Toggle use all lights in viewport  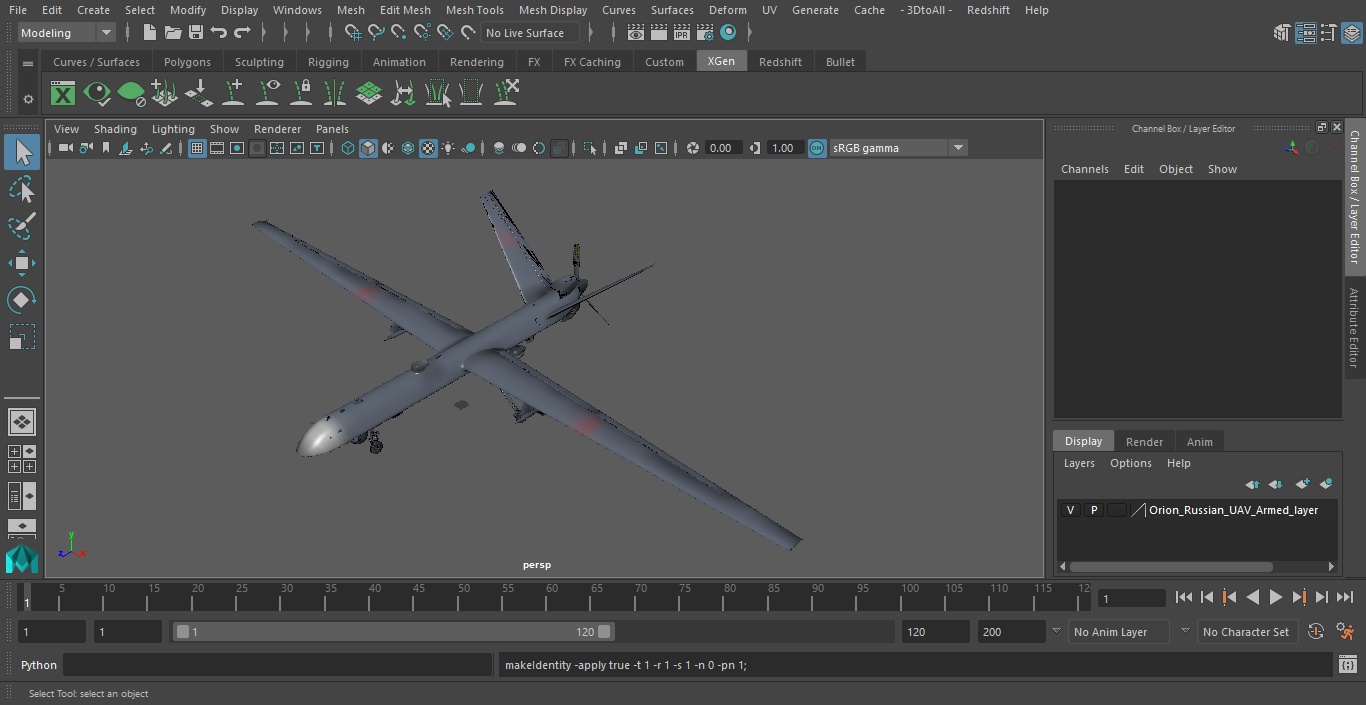(448, 148)
